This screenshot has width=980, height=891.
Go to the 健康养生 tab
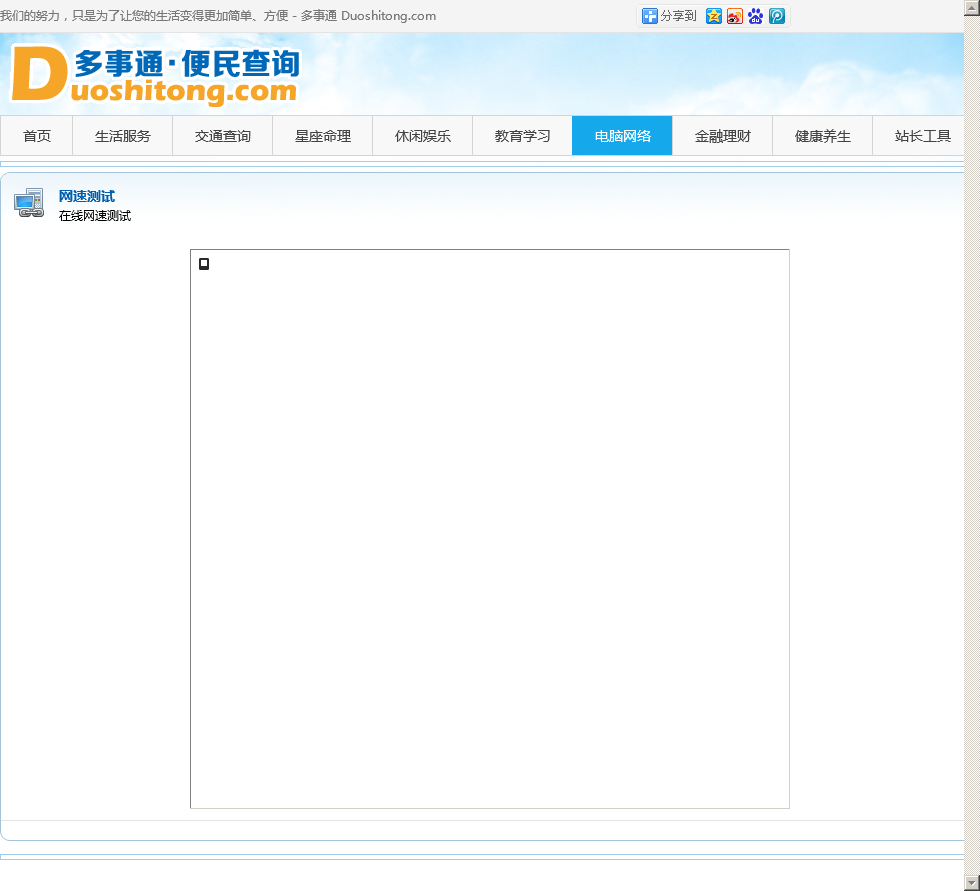tap(822, 136)
